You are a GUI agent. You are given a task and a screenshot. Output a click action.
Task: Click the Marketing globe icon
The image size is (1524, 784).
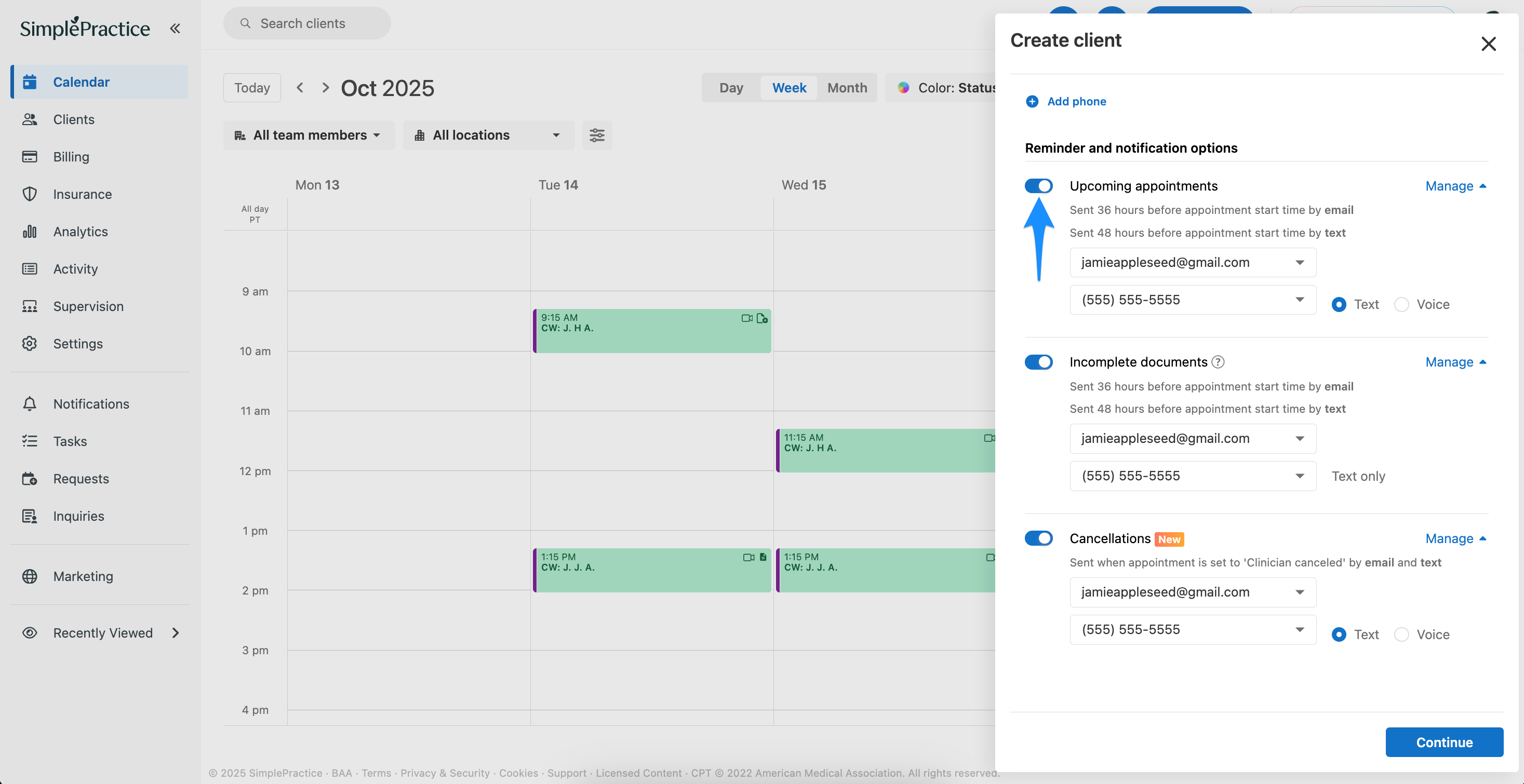[30, 576]
